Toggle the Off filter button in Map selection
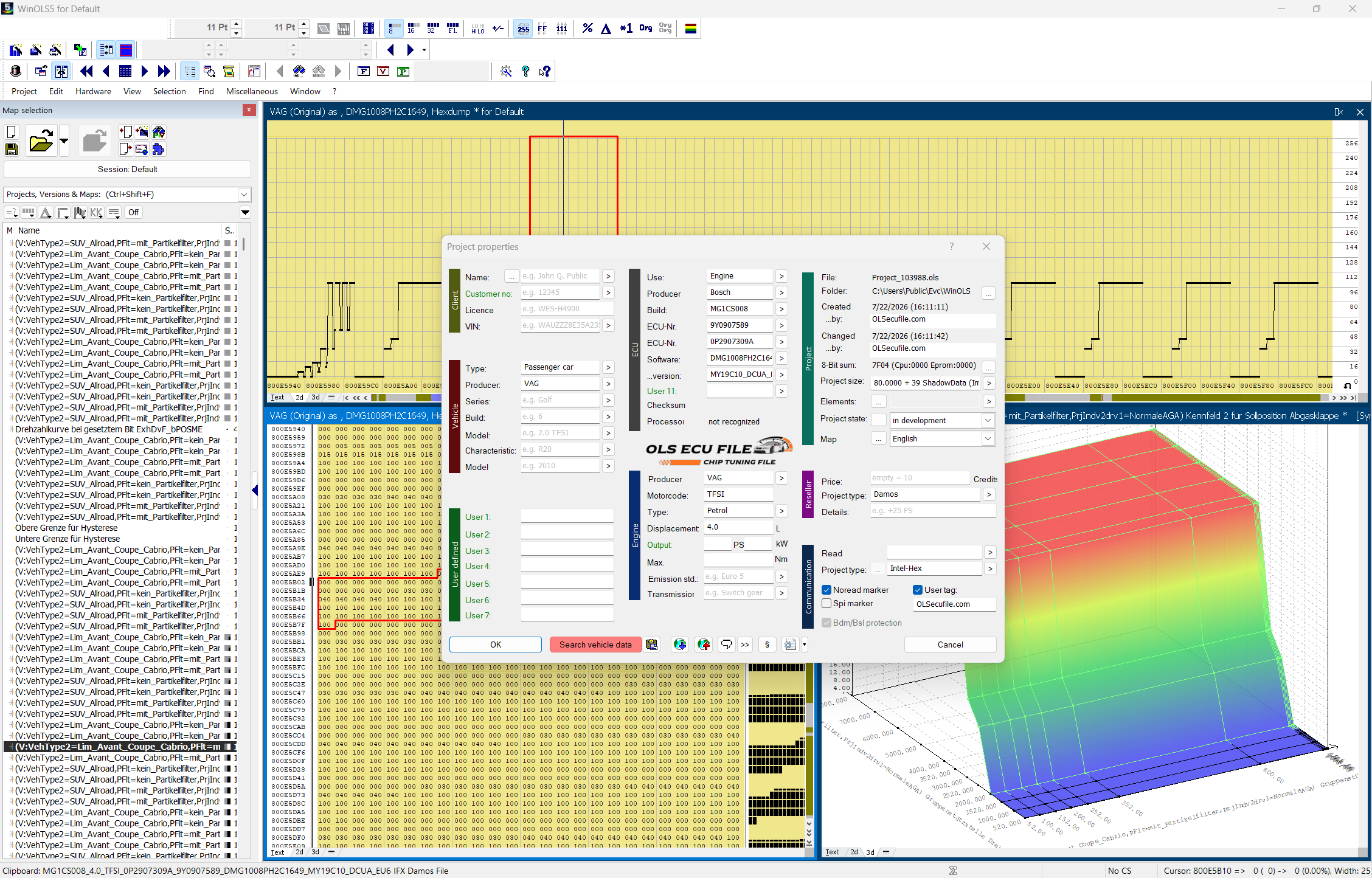This screenshot has height=878, width=1372. tap(133, 212)
